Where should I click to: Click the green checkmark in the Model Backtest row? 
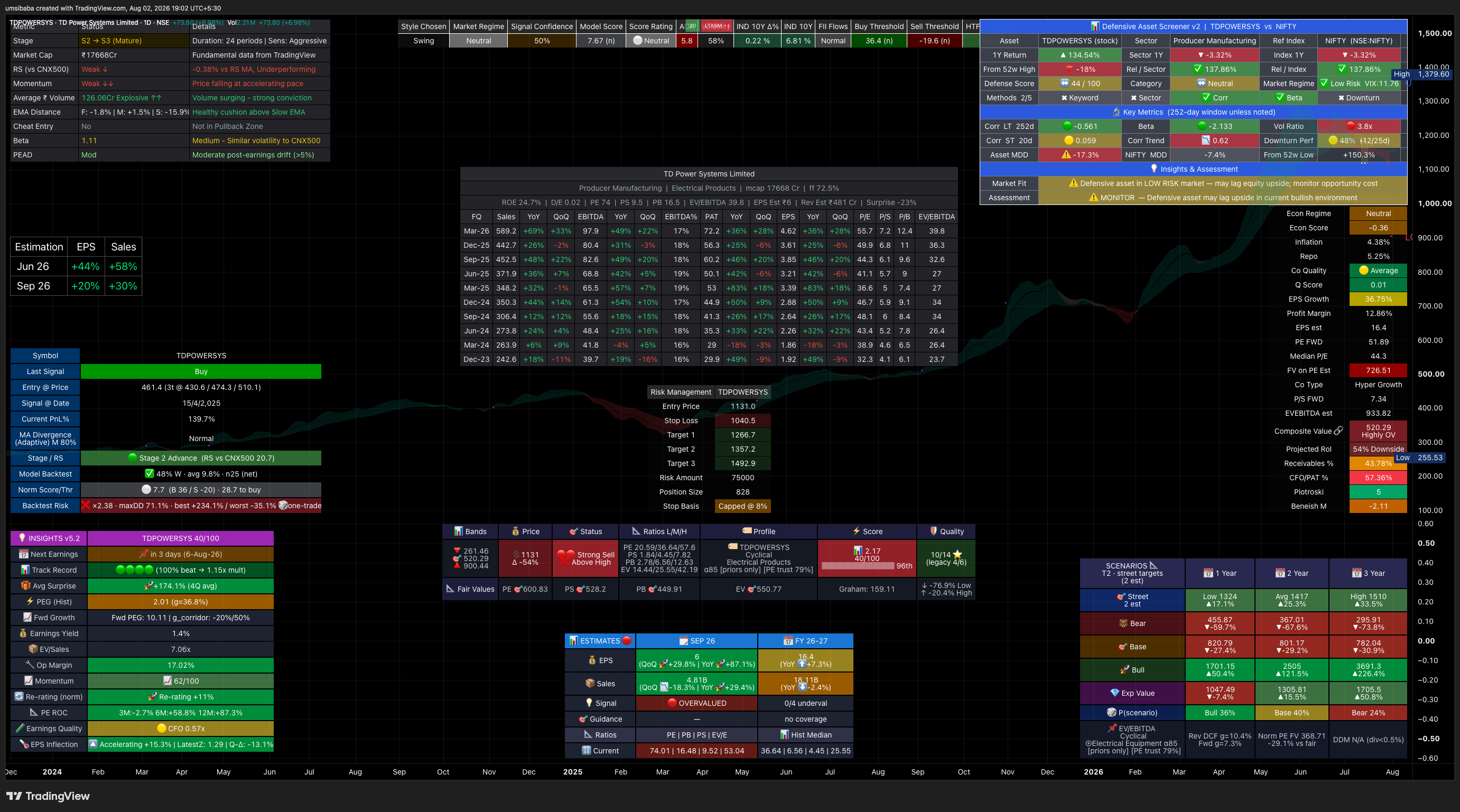(x=150, y=474)
